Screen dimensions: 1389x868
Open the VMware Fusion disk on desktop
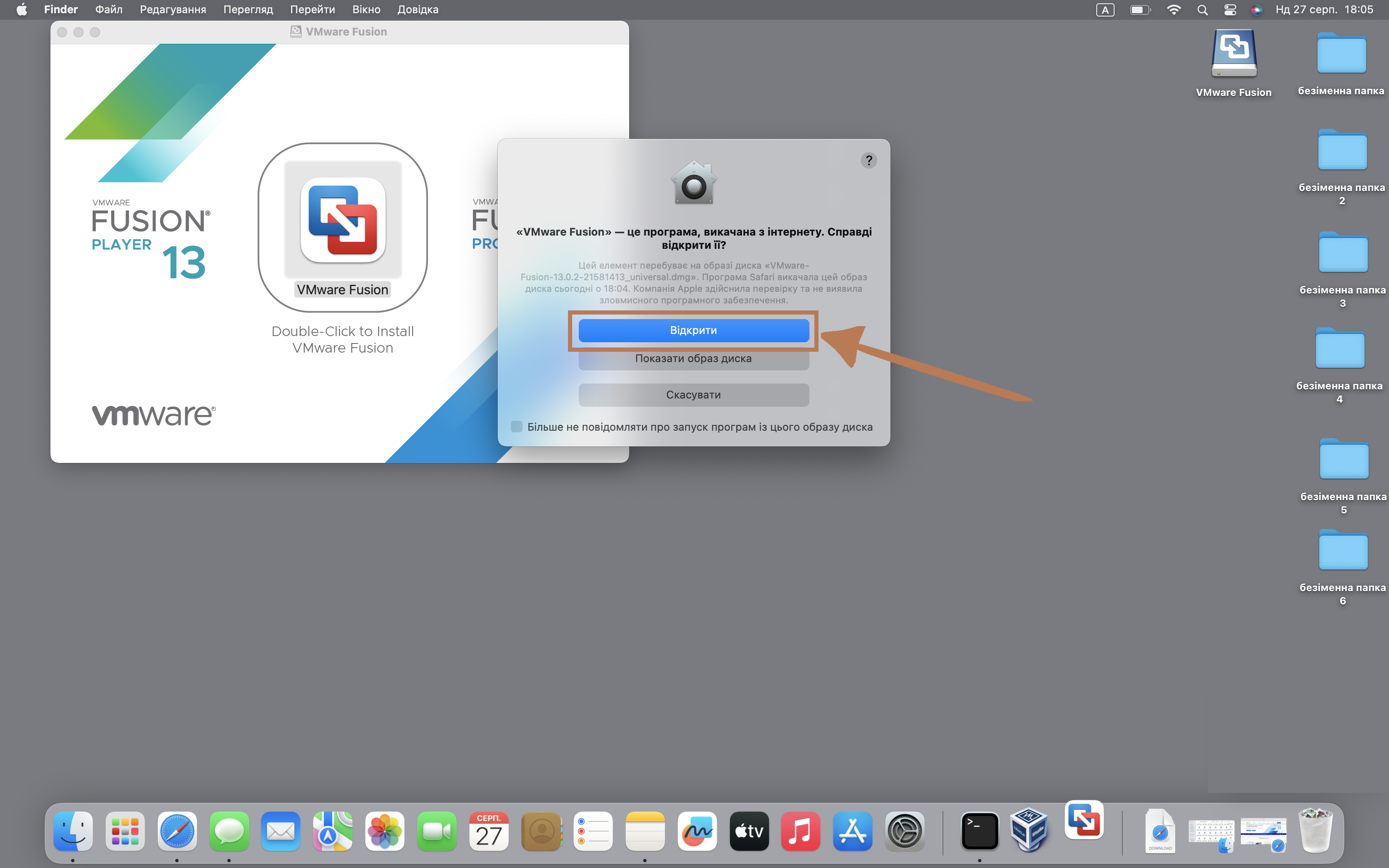[x=1234, y=53]
